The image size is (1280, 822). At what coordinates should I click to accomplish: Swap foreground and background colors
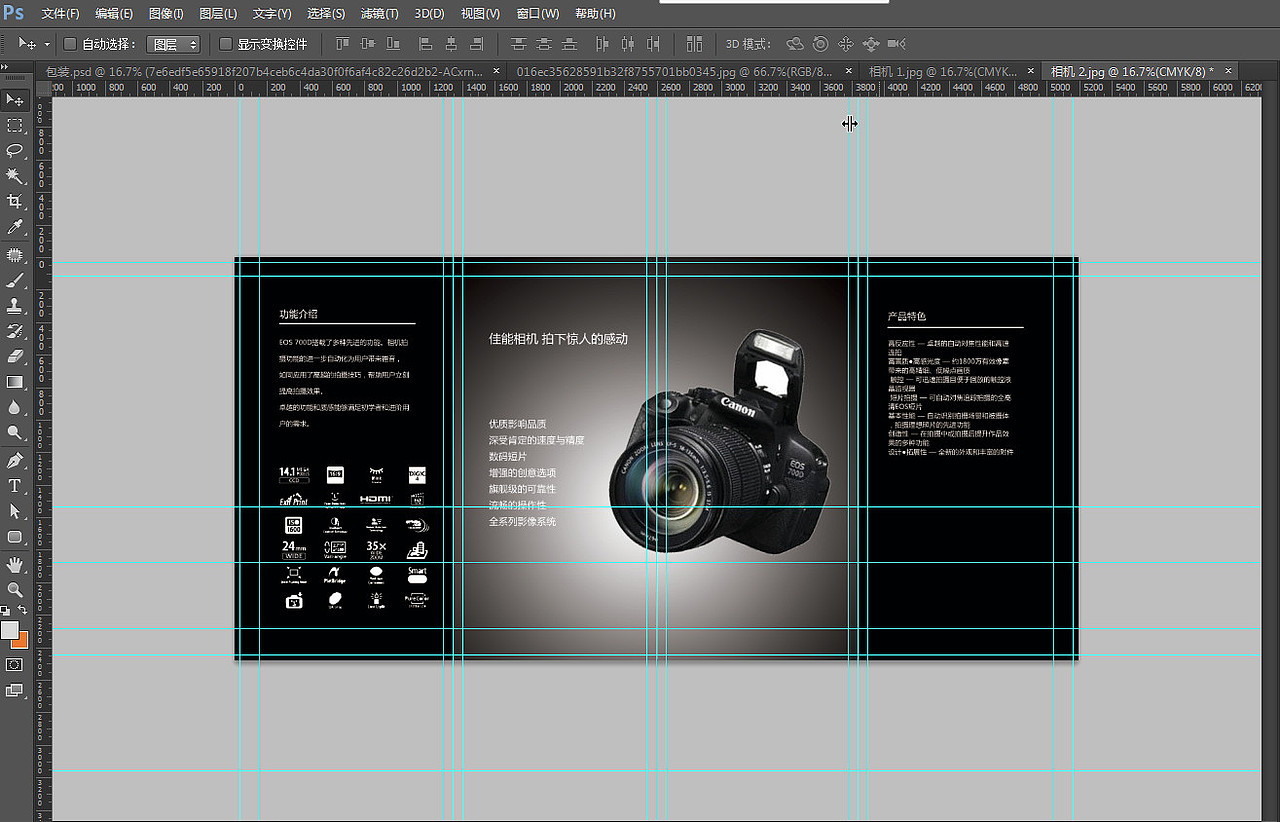[x=23, y=609]
